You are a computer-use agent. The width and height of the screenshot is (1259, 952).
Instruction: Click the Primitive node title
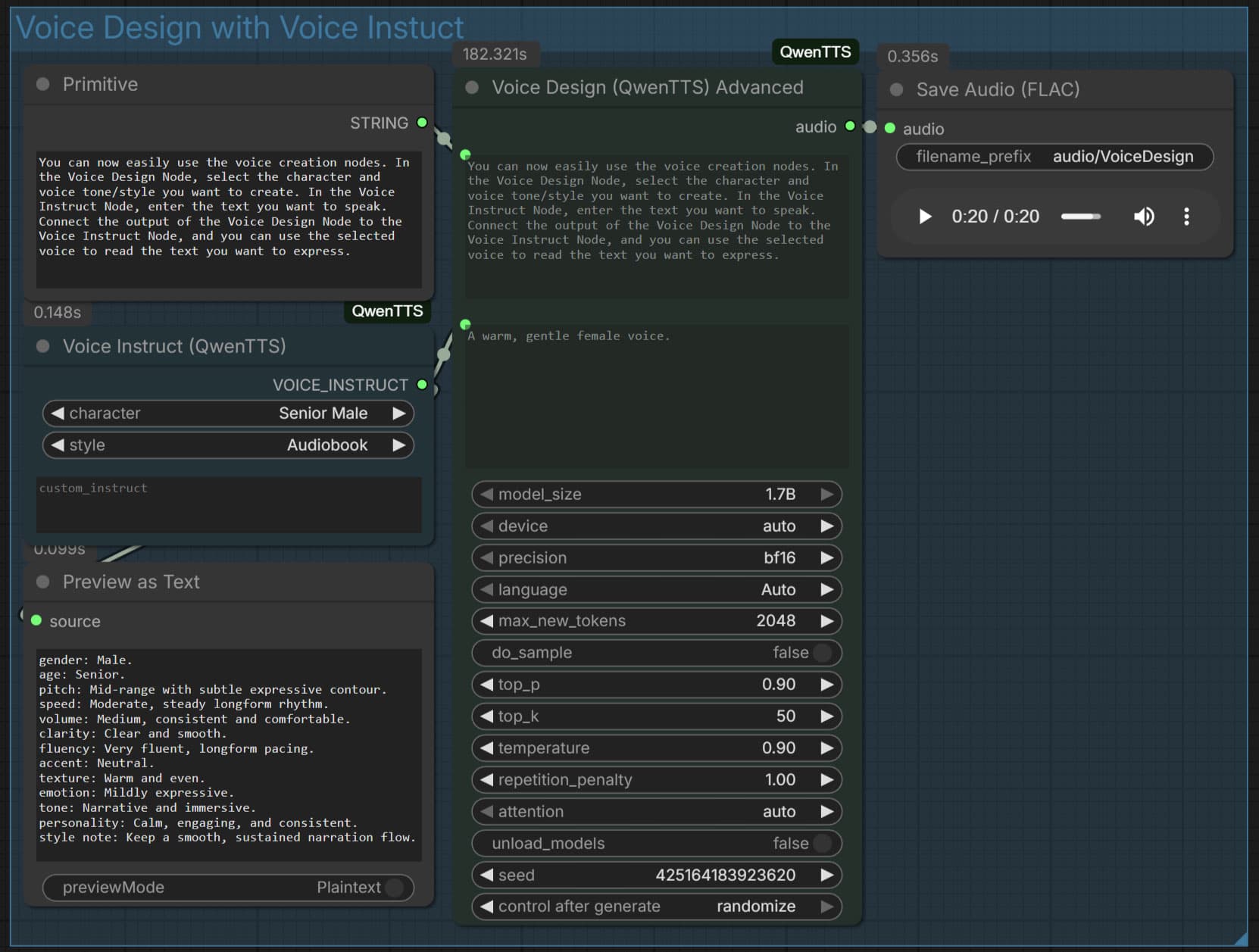coord(100,84)
